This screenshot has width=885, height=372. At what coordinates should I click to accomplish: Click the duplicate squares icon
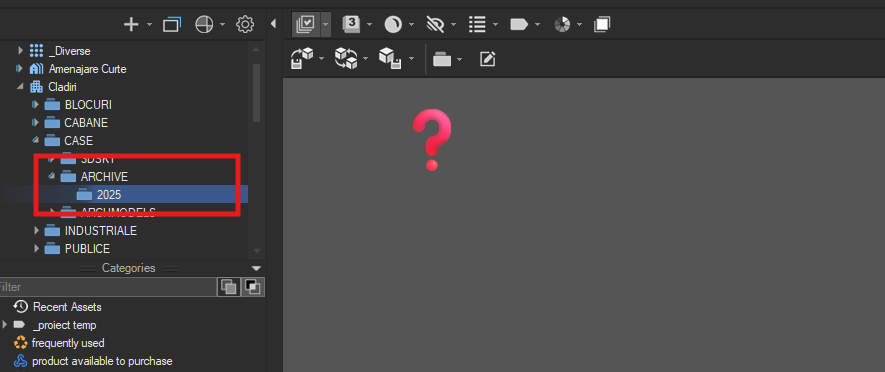(602, 24)
